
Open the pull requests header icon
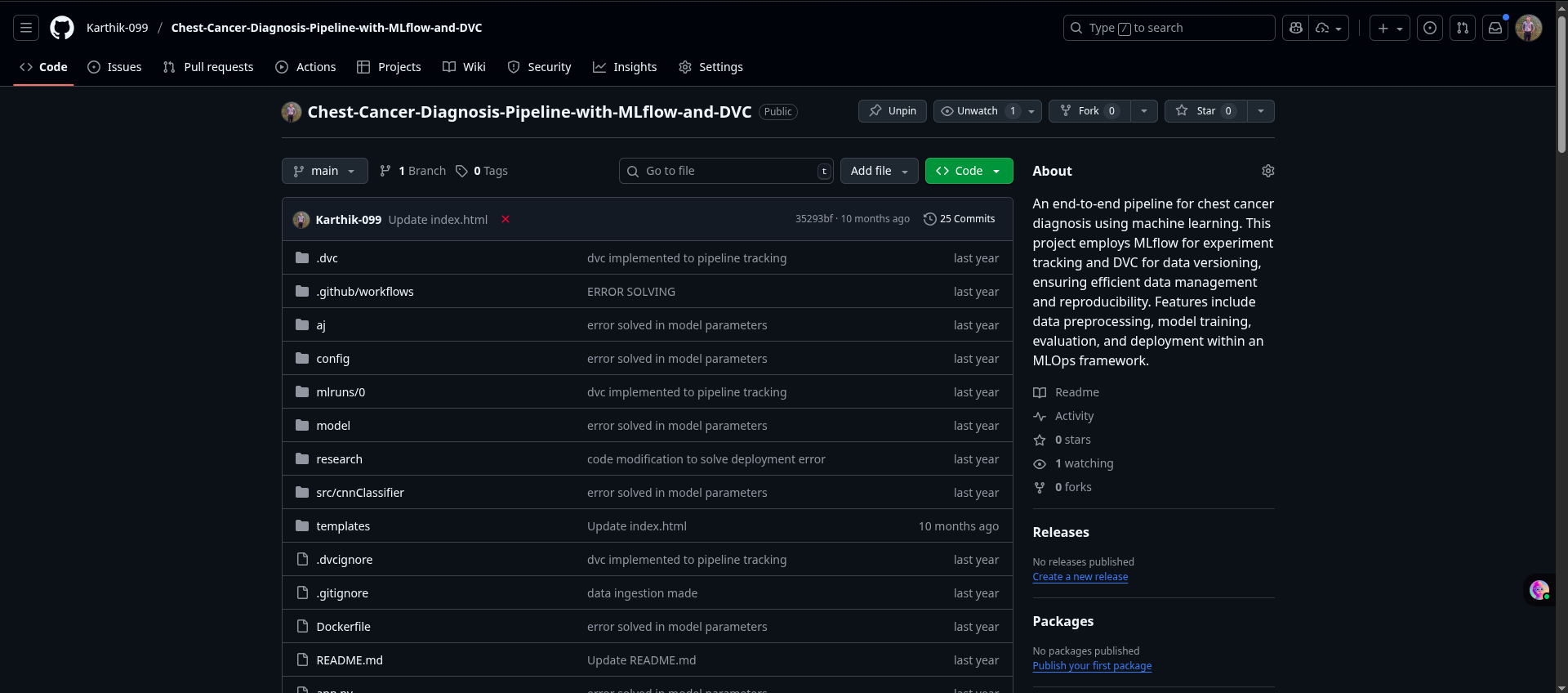pyautogui.click(x=1462, y=28)
